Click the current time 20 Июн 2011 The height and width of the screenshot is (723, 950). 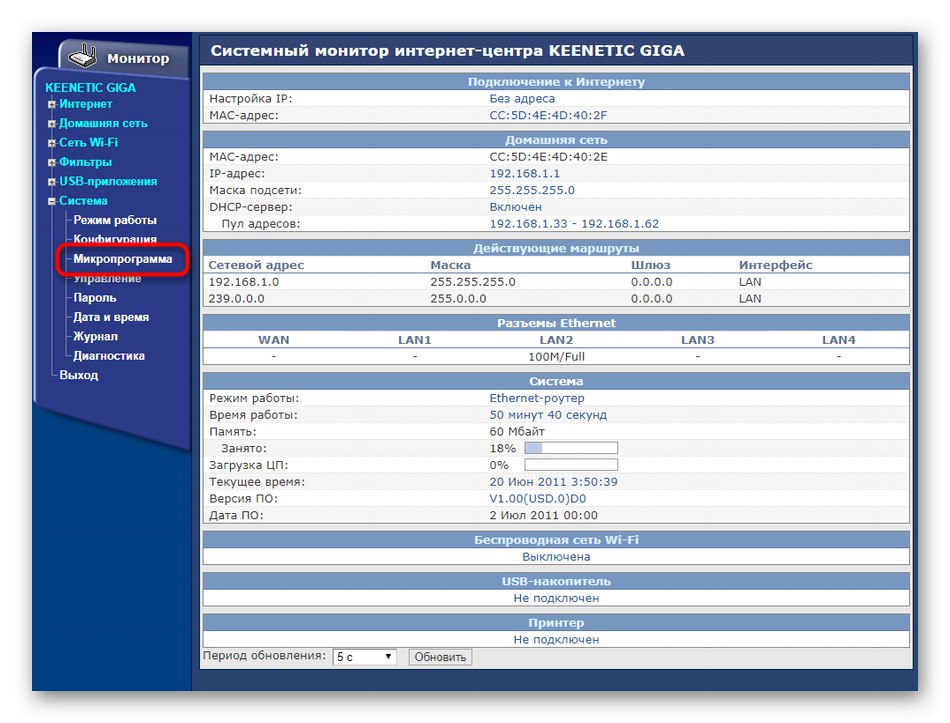tap(554, 482)
